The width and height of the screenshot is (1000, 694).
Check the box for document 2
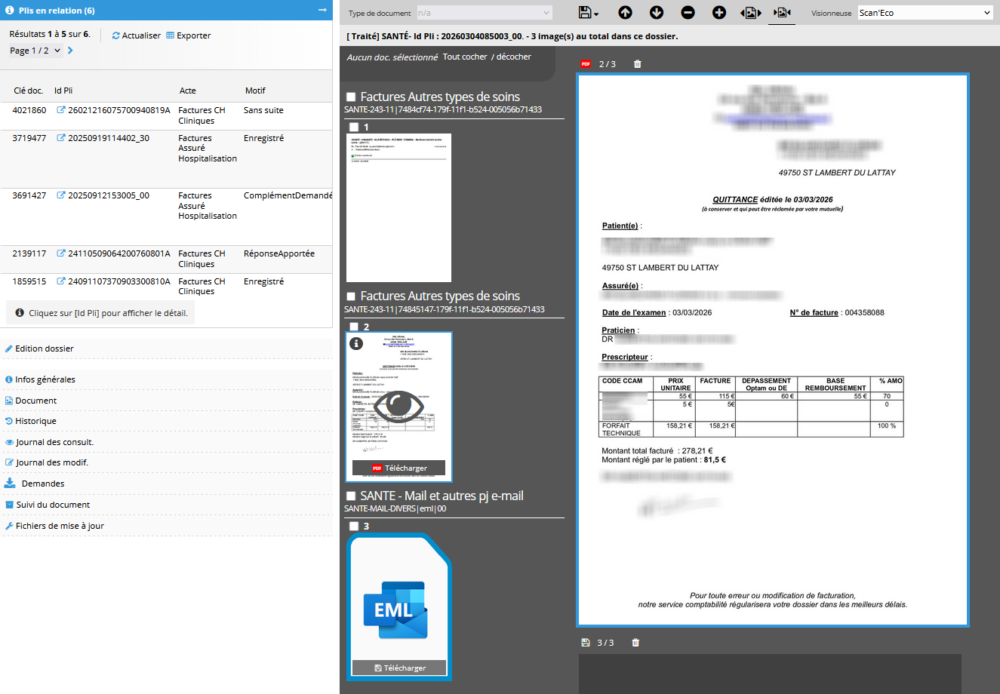(x=354, y=327)
